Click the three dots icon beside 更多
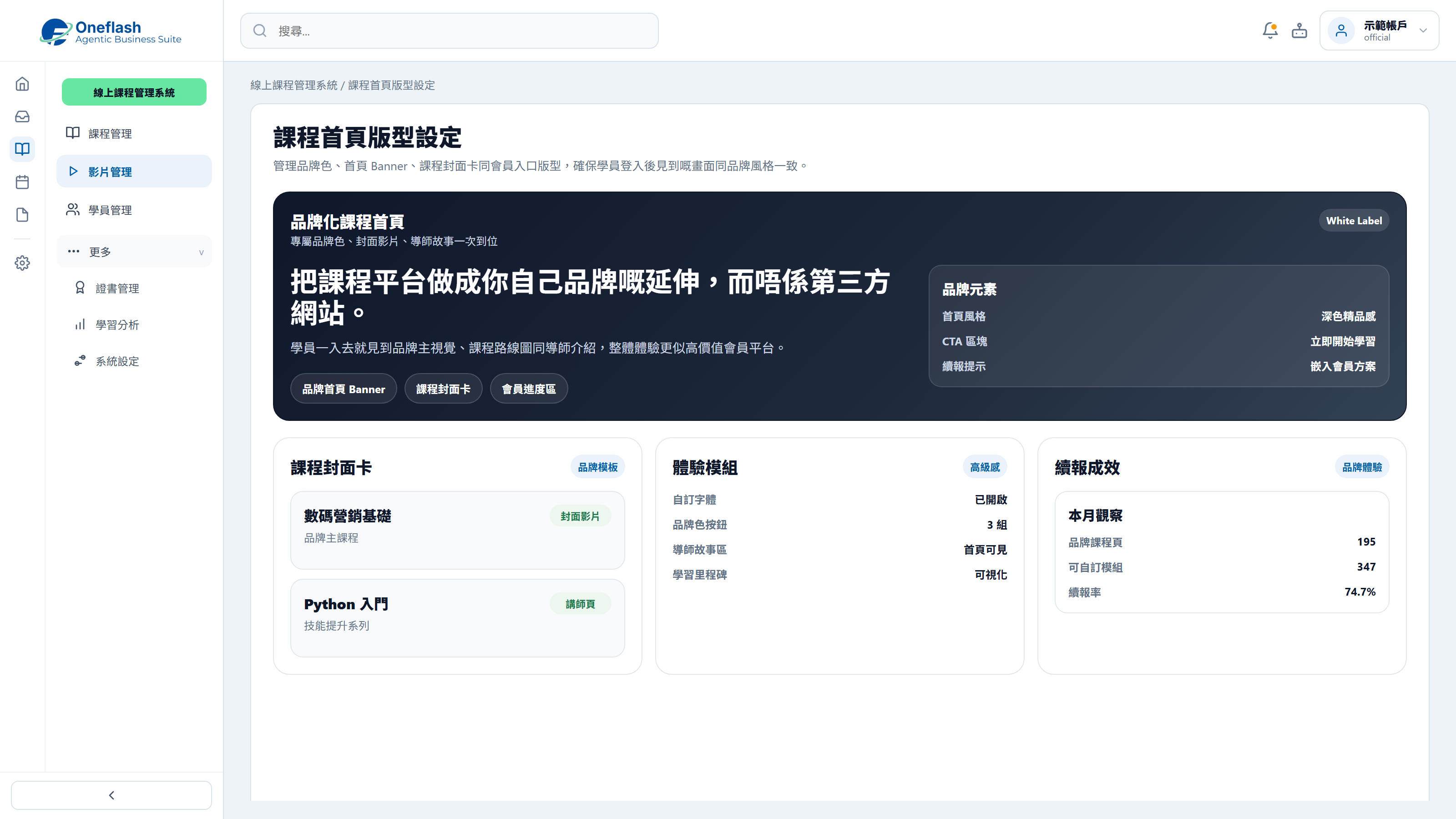 click(73, 251)
